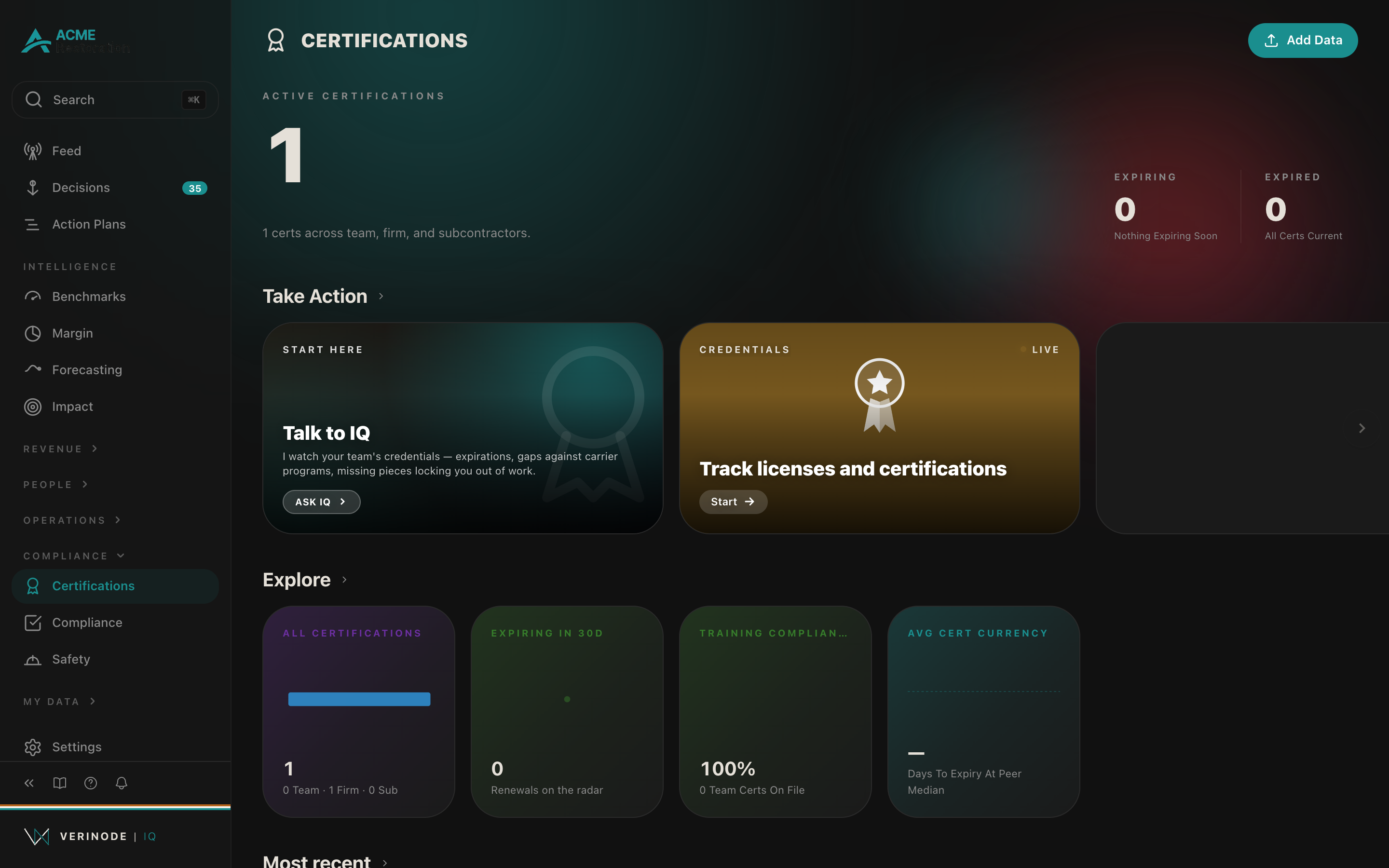The height and width of the screenshot is (868, 1389).
Task: Expand the People section
Action: pyautogui.click(x=55, y=485)
